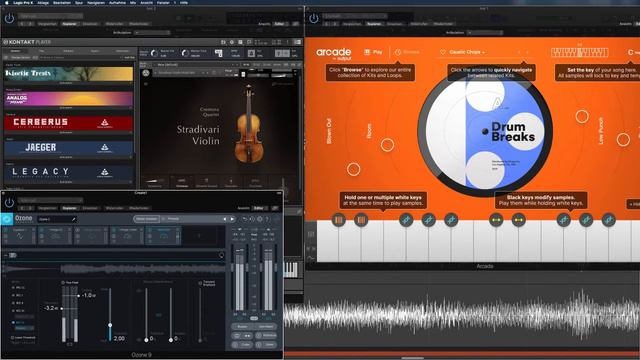Viewport: 640px width, 360px height.
Task: Edit Ozone preset name pencil icon
Action: point(73,219)
